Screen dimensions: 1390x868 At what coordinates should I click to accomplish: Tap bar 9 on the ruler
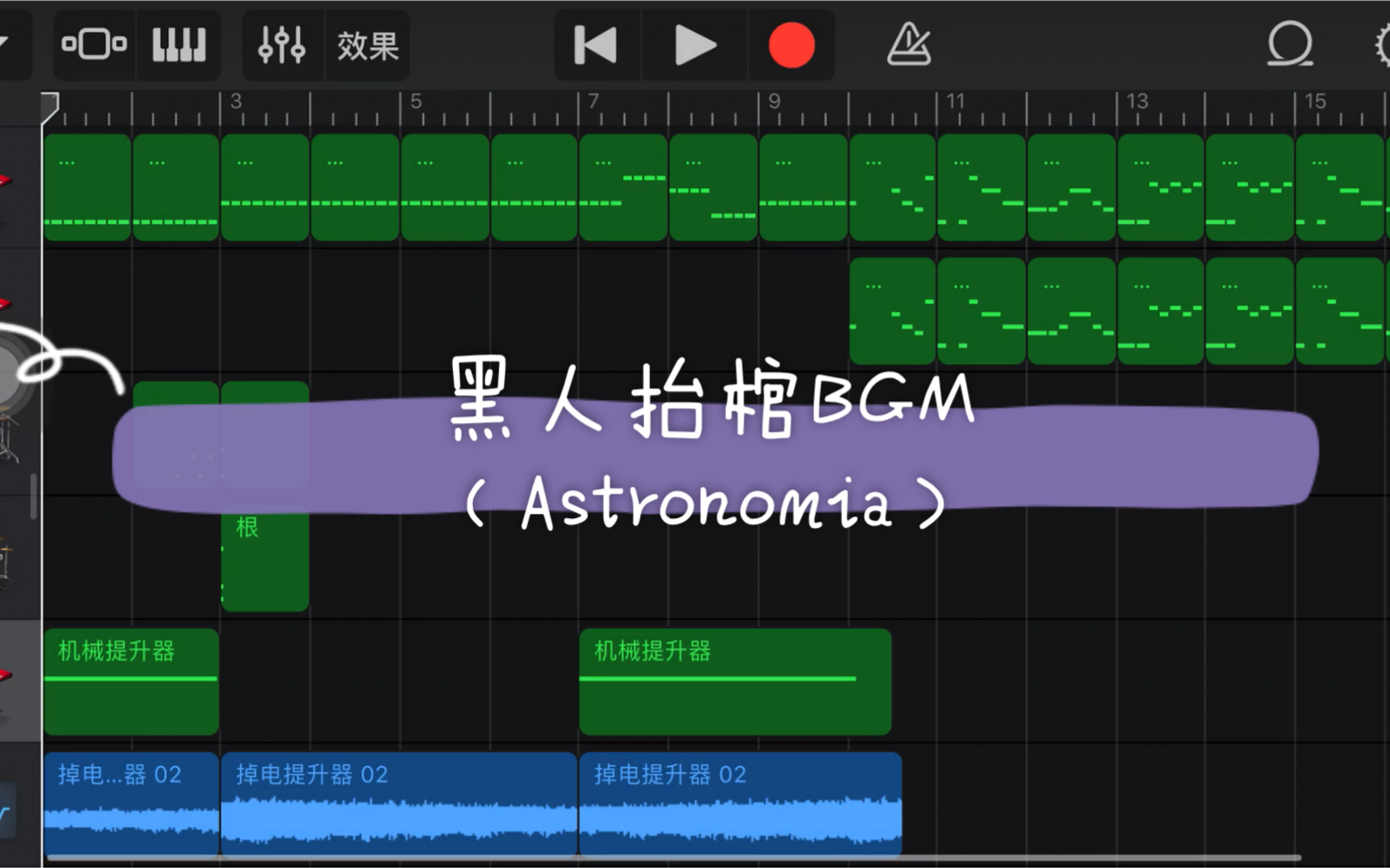774,102
